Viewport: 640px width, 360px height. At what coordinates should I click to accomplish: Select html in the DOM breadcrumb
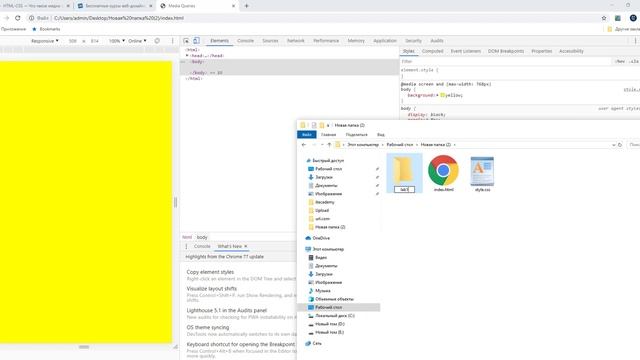(187, 237)
